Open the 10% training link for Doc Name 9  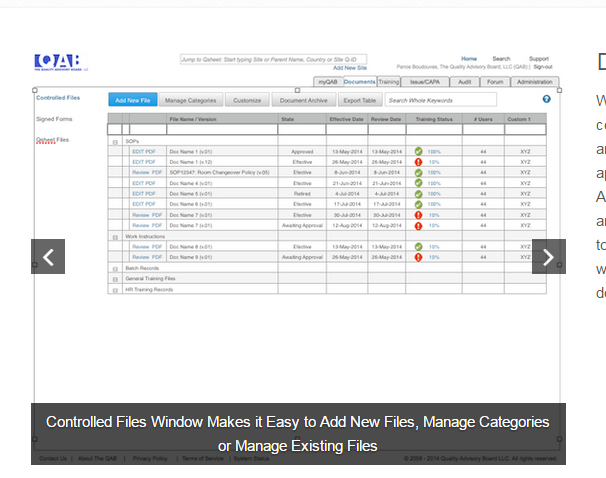[x=434, y=257]
